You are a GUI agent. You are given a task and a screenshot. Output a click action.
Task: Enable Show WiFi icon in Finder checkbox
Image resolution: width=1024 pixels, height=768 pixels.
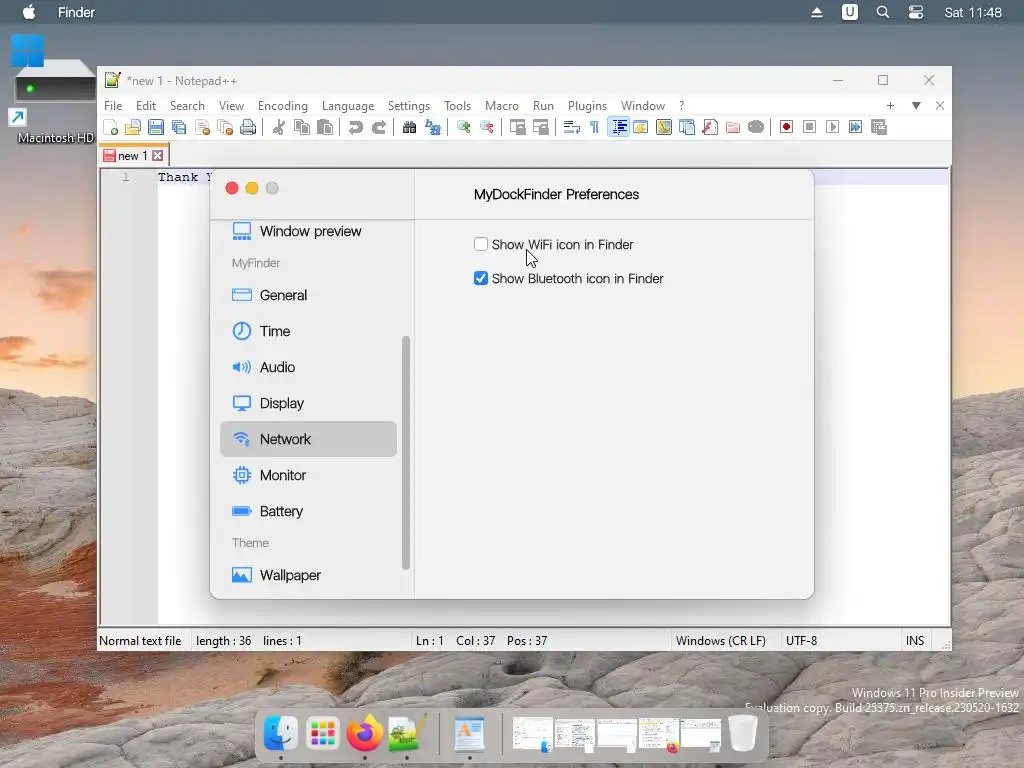[x=481, y=244]
